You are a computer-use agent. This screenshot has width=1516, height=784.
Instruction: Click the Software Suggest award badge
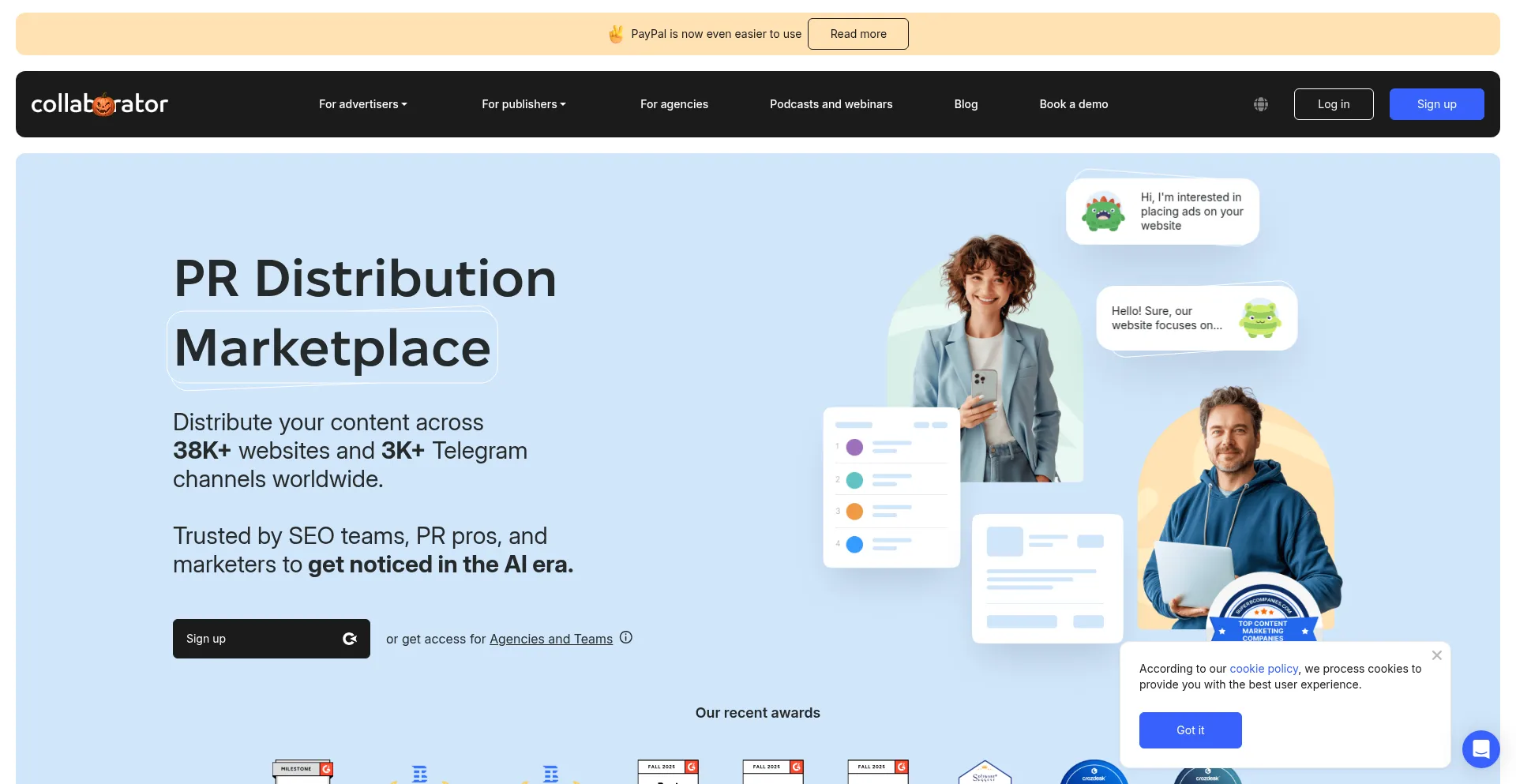[x=984, y=773]
